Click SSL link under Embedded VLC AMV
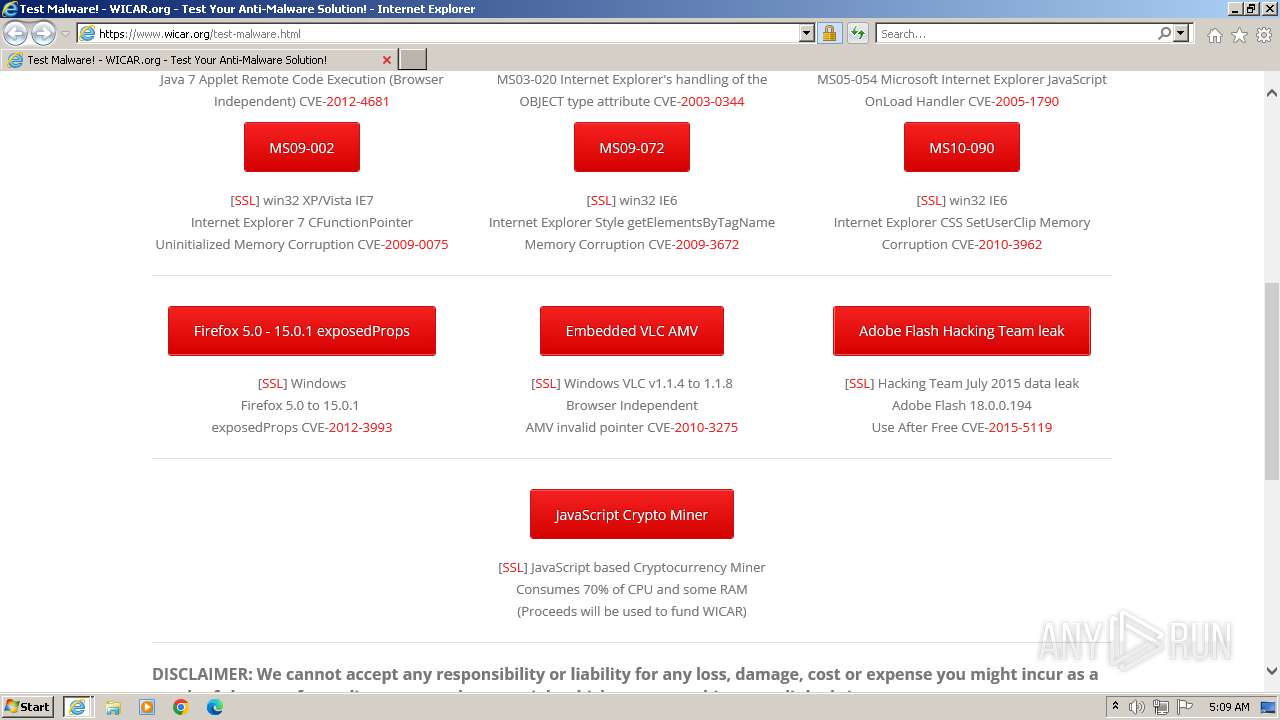1280x720 pixels. point(545,383)
